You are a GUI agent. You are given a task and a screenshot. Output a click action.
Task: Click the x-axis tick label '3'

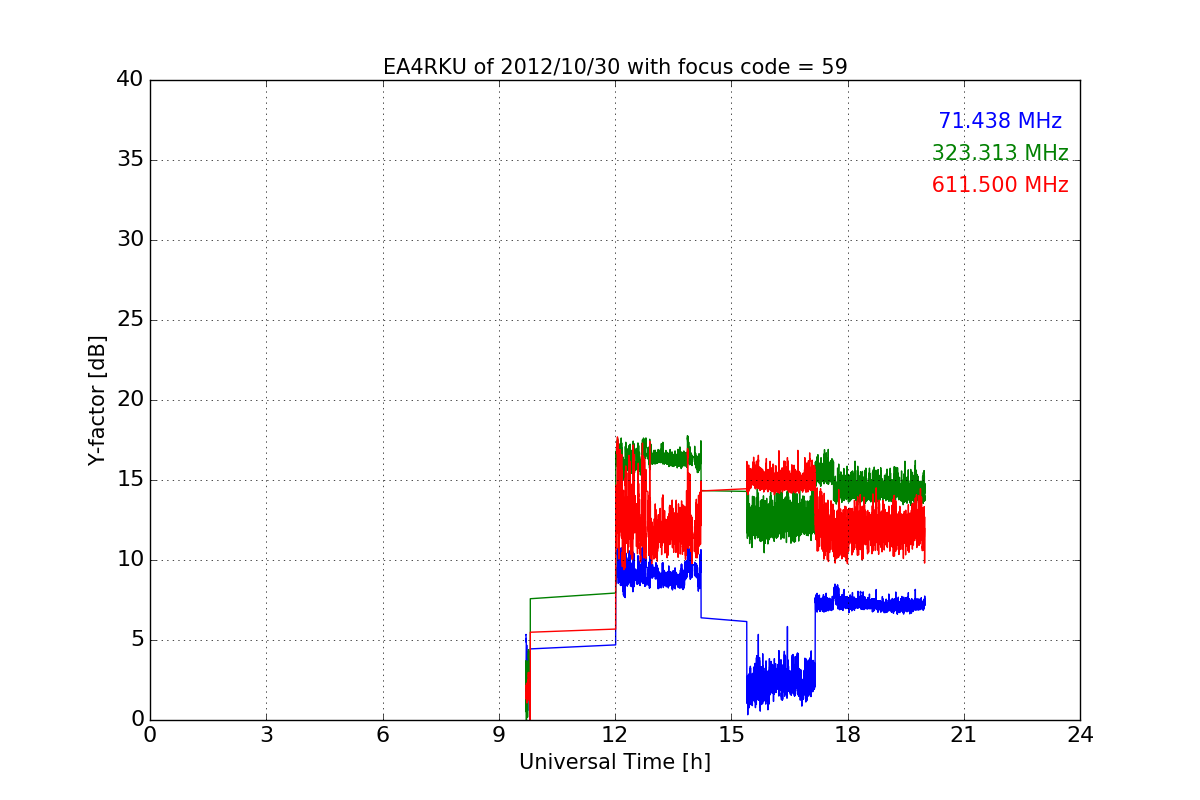click(266, 735)
